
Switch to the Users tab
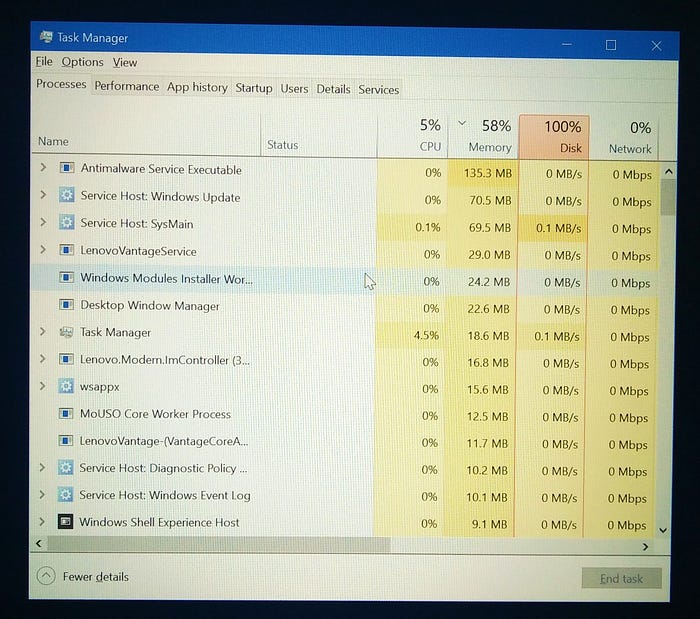[294, 89]
